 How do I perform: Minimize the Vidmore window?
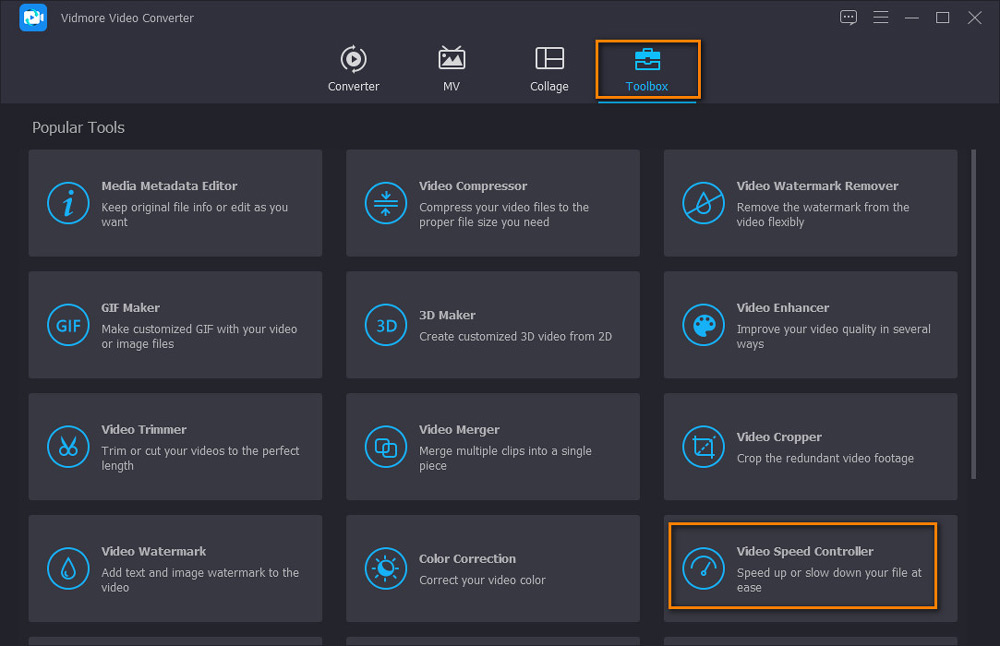pyautogui.click(x=912, y=18)
